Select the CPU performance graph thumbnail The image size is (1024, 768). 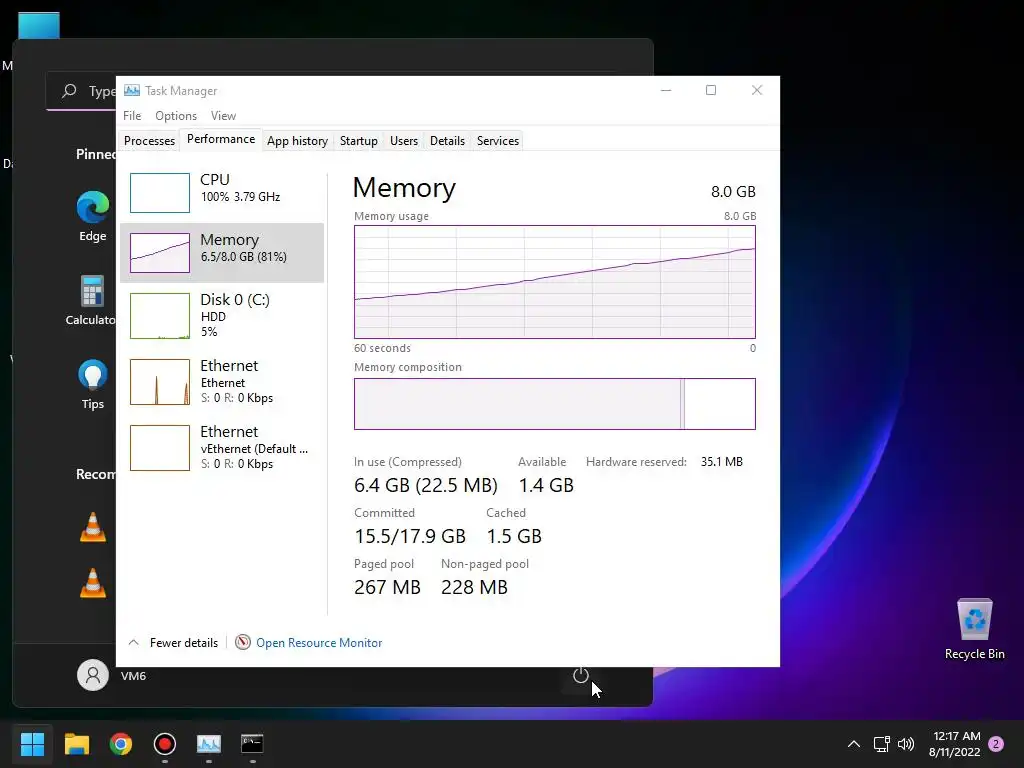[x=160, y=193]
